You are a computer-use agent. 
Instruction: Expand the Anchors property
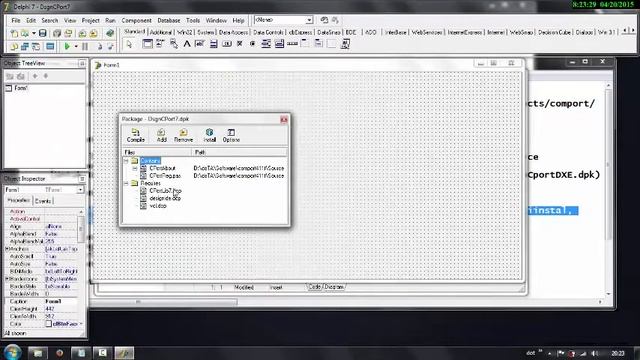pos(7,249)
